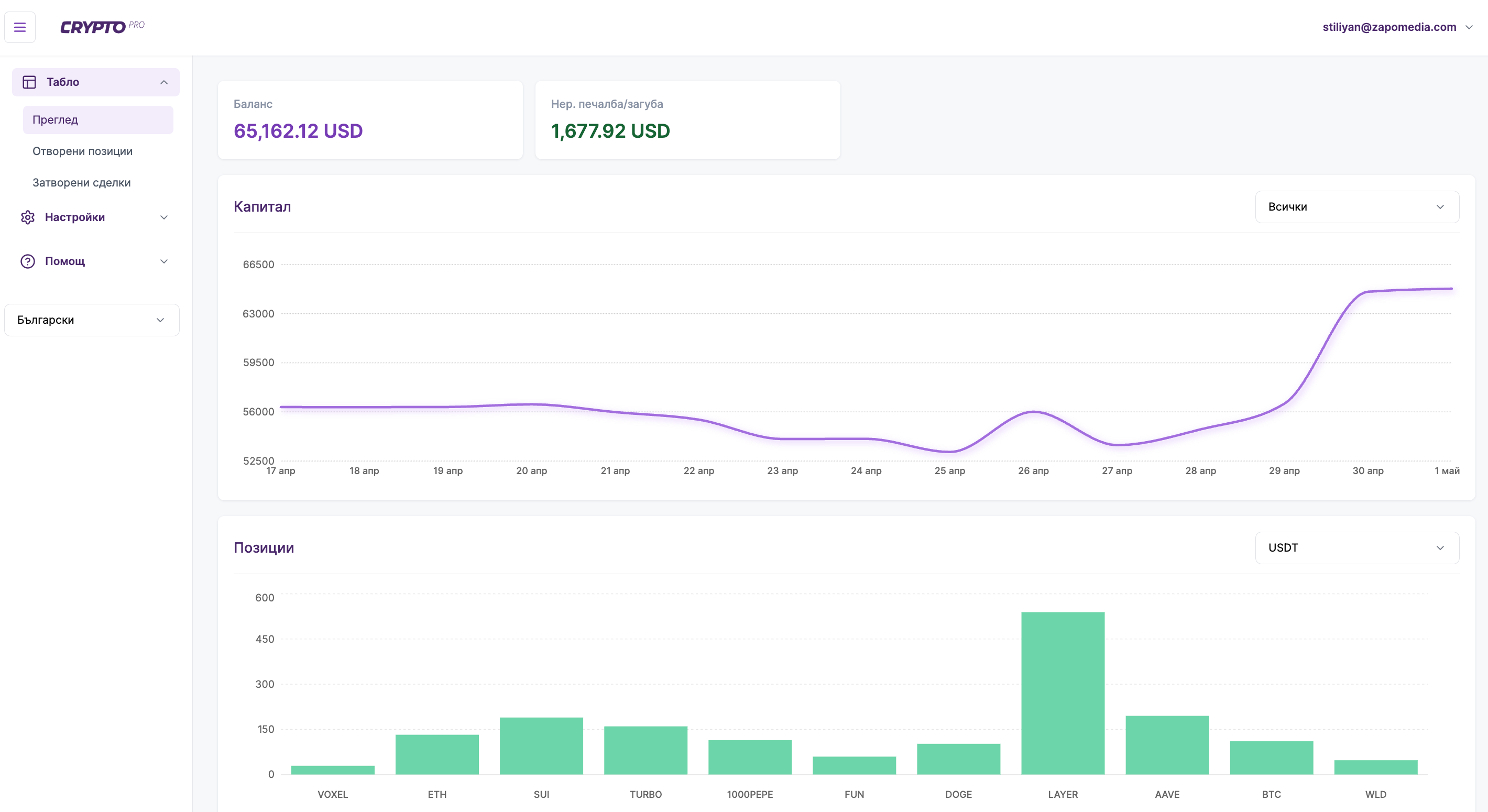Select the Преглед menu item
Screen dimensions: 1488x812
point(97,119)
